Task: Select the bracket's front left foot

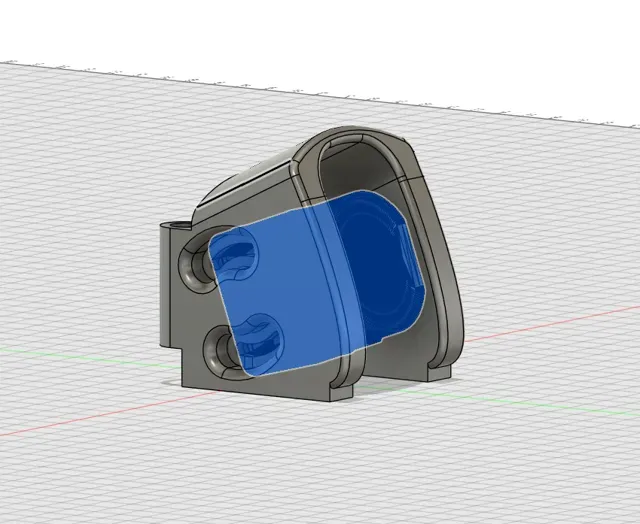Action: tap(341, 393)
